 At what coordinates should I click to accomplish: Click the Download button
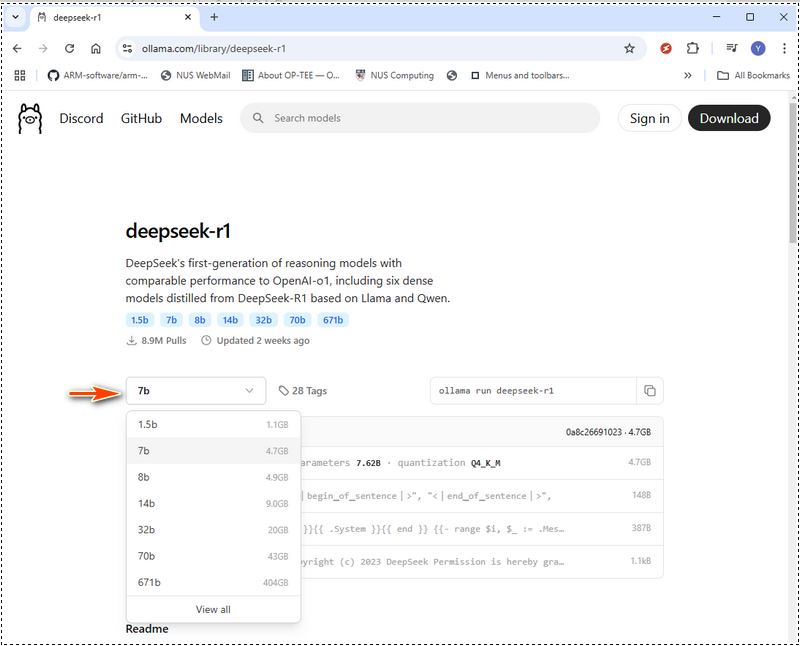click(x=729, y=118)
